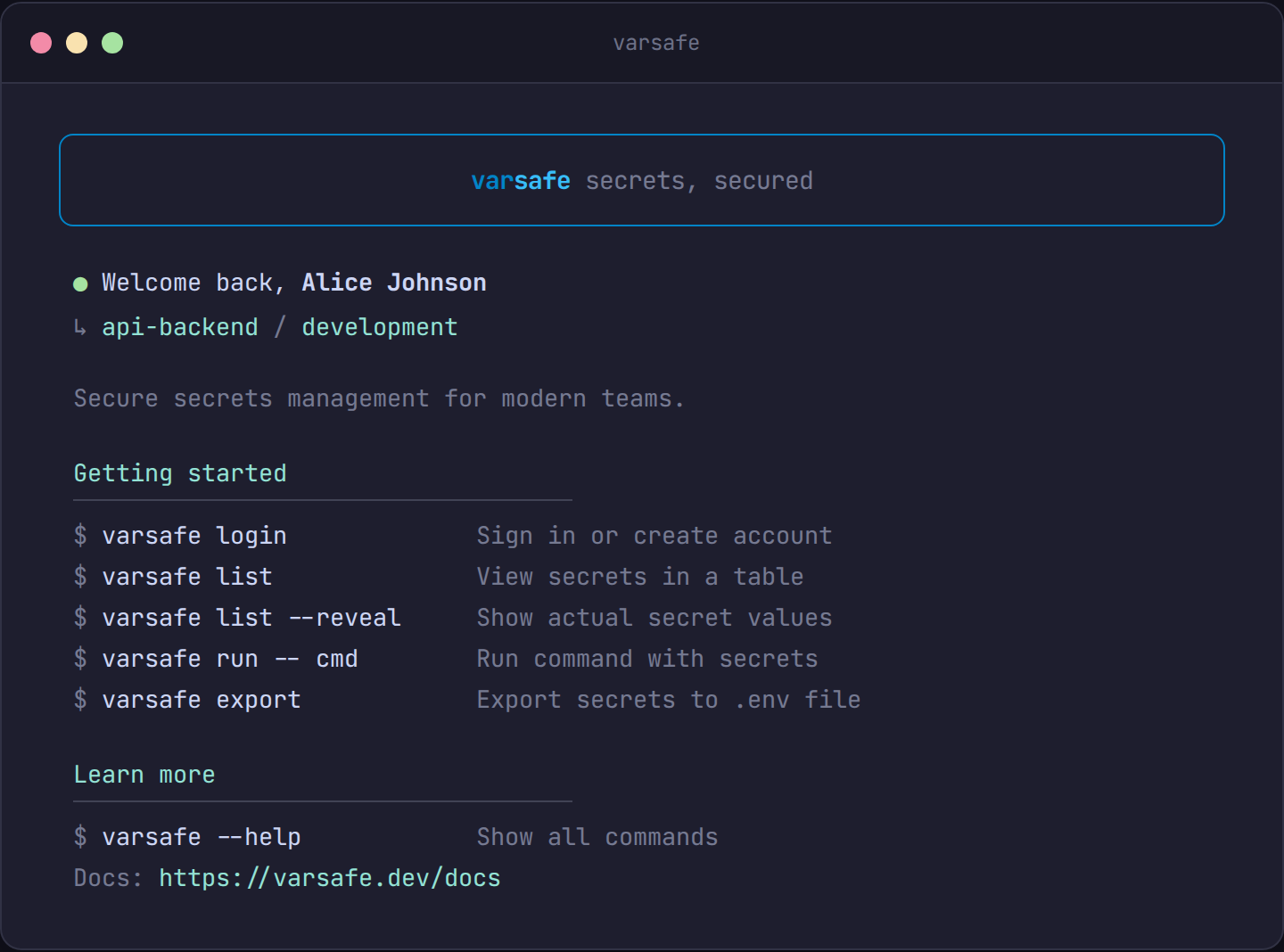1284x952 pixels.
Task: Select the arrow icon before api-backend
Action: (78, 327)
